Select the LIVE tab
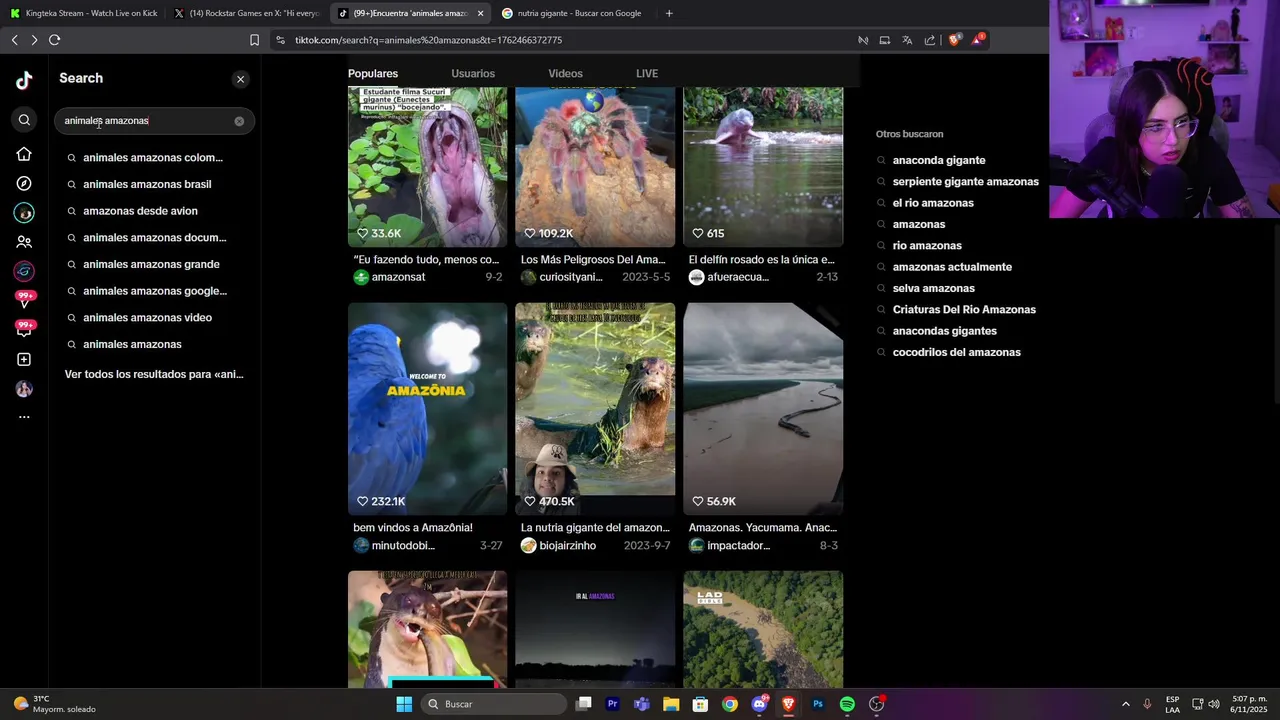 647,74
